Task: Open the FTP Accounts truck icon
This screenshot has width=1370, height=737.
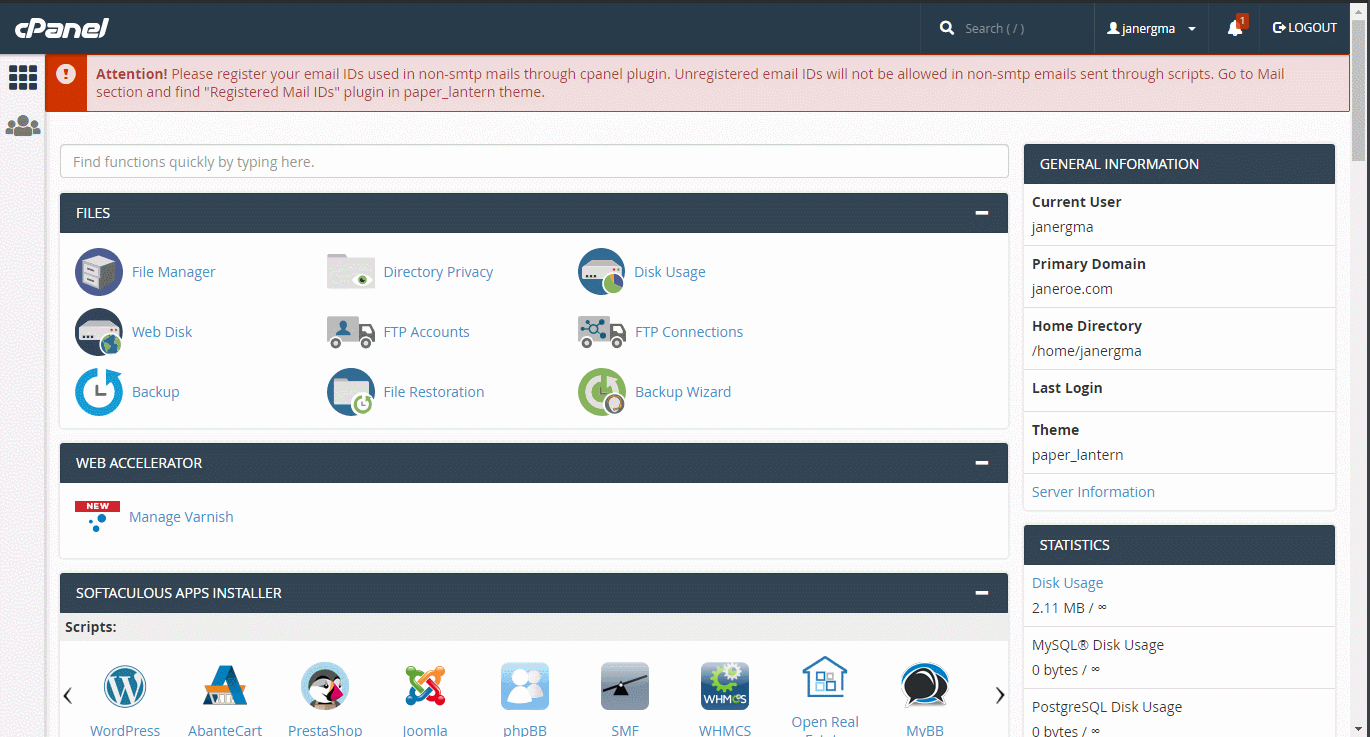Action: pos(351,332)
